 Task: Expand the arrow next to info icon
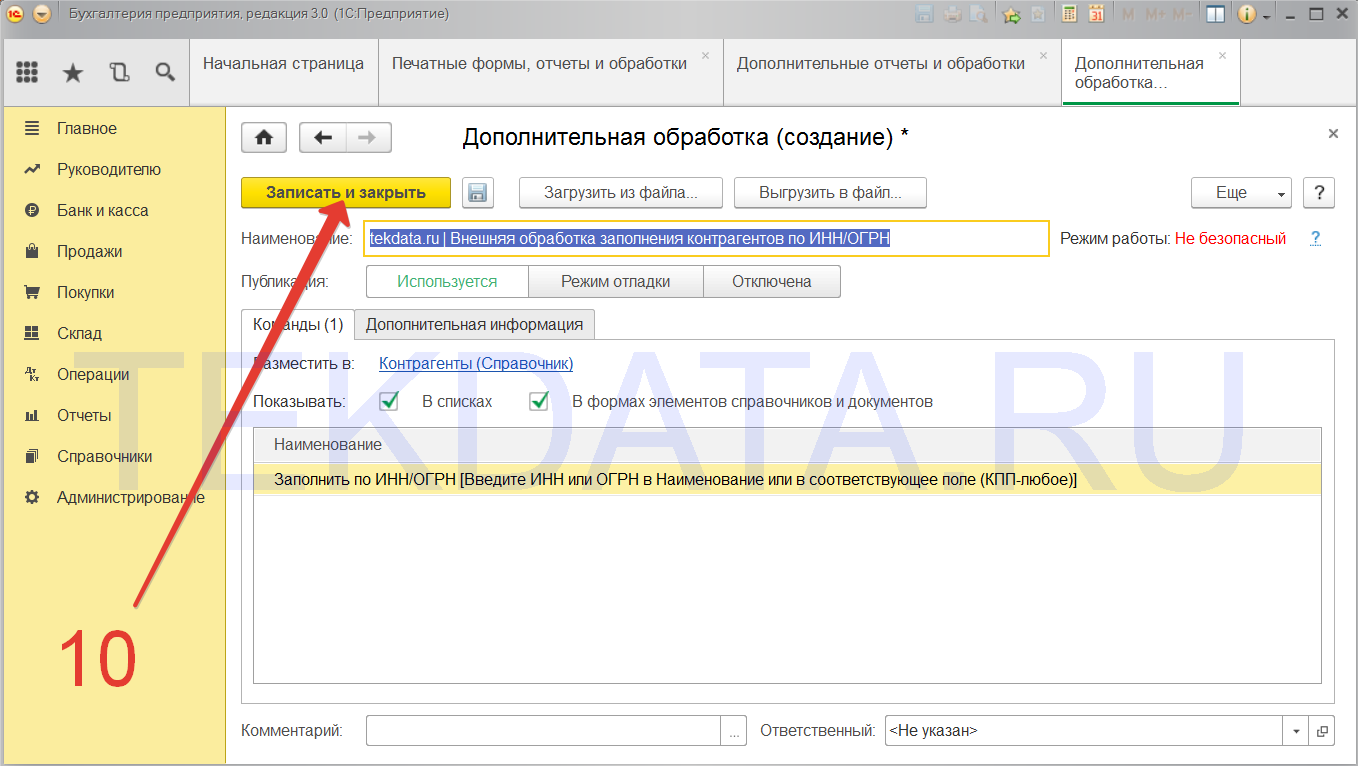[1266, 15]
